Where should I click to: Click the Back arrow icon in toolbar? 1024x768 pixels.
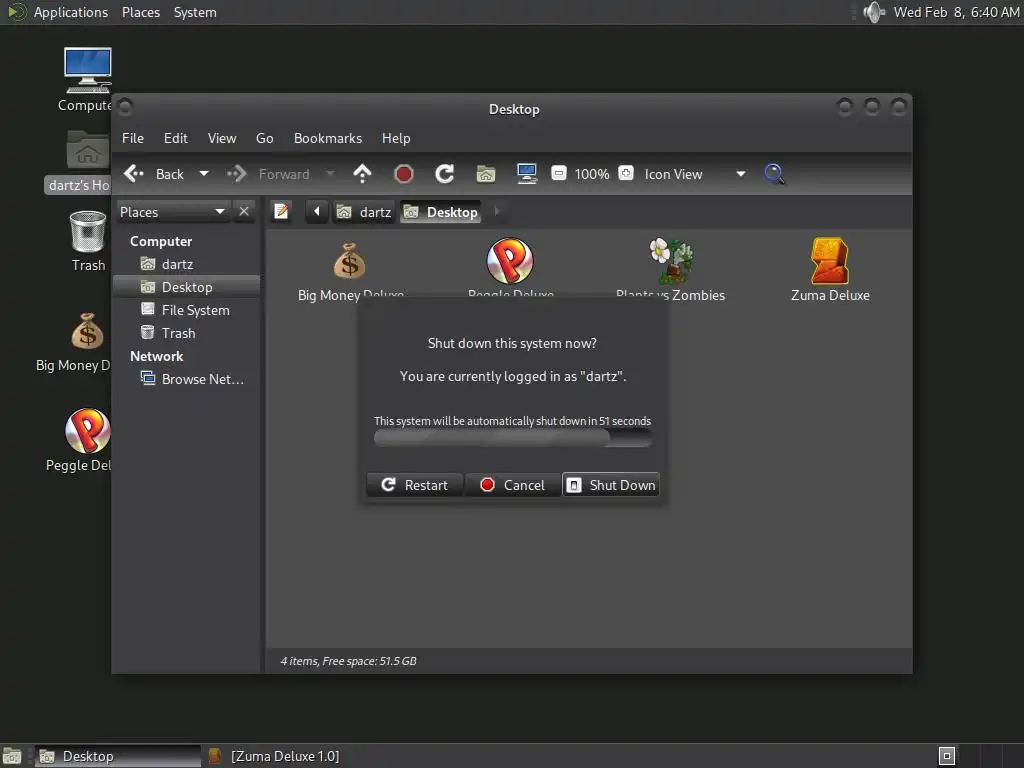134,174
